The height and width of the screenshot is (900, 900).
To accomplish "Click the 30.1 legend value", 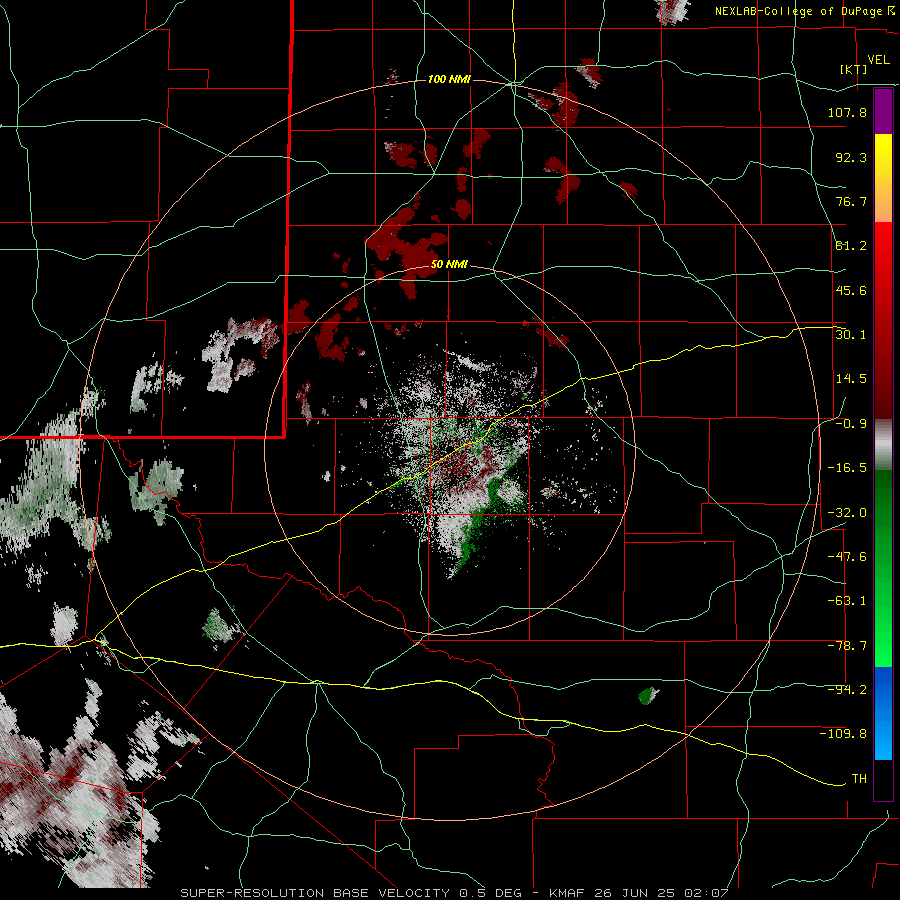I will pos(851,335).
